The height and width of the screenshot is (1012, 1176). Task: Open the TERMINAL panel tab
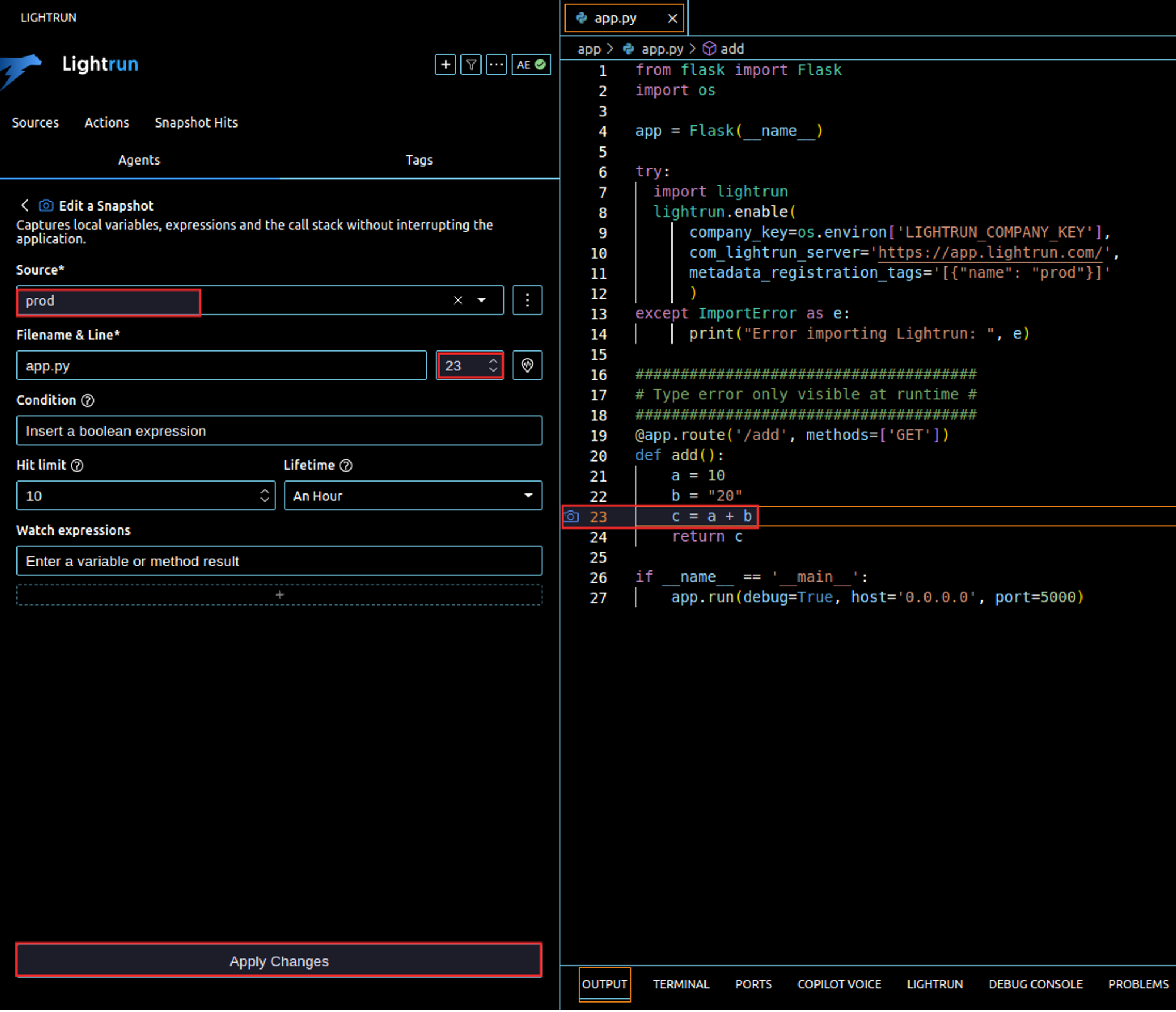[680, 984]
